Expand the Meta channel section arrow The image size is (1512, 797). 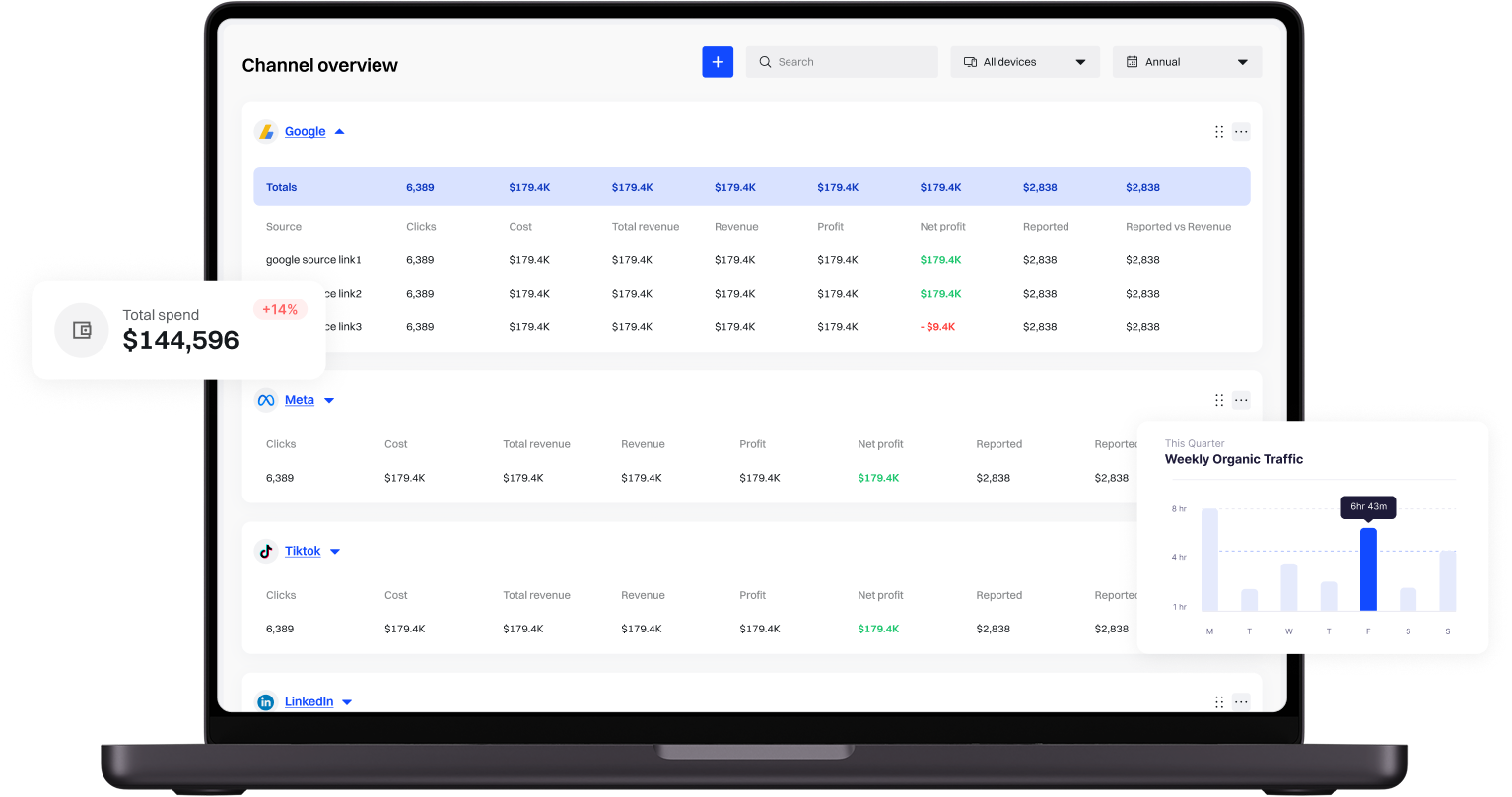click(329, 401)
